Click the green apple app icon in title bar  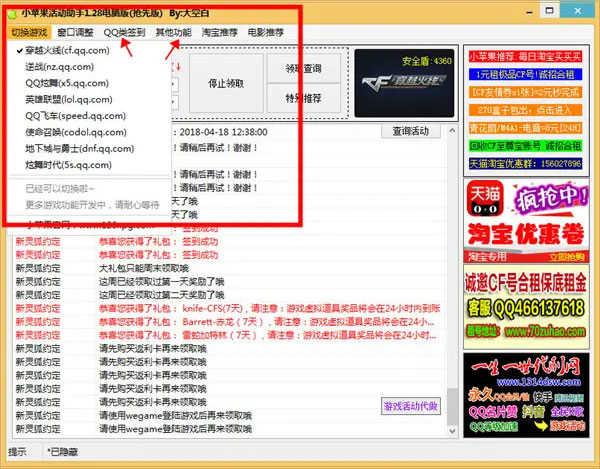13,14
